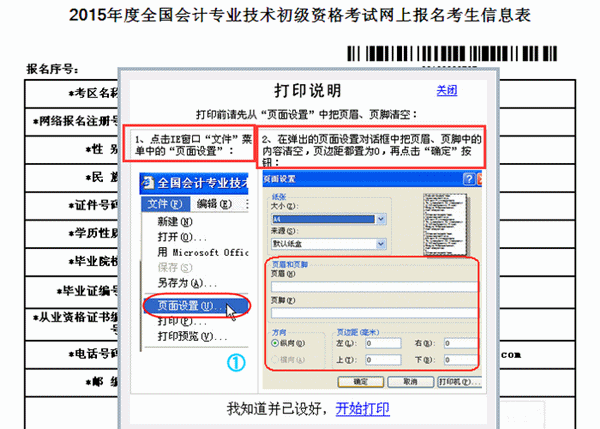600x429 pixels.
Task: Click the 关闭 link in the print instructions
Action: pos(446,91)
